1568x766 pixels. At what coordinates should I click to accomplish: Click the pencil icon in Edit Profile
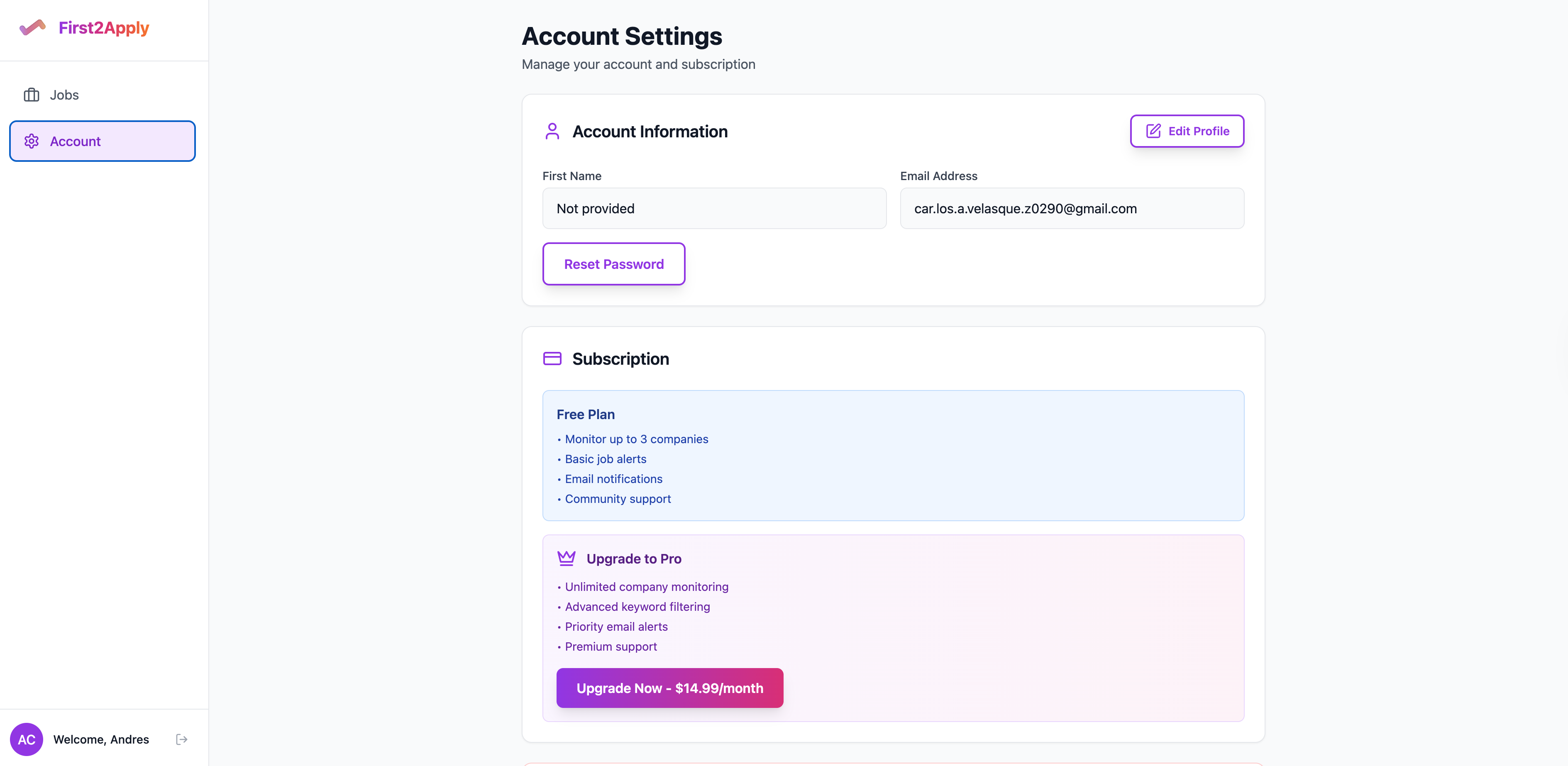pos(1153,131)
